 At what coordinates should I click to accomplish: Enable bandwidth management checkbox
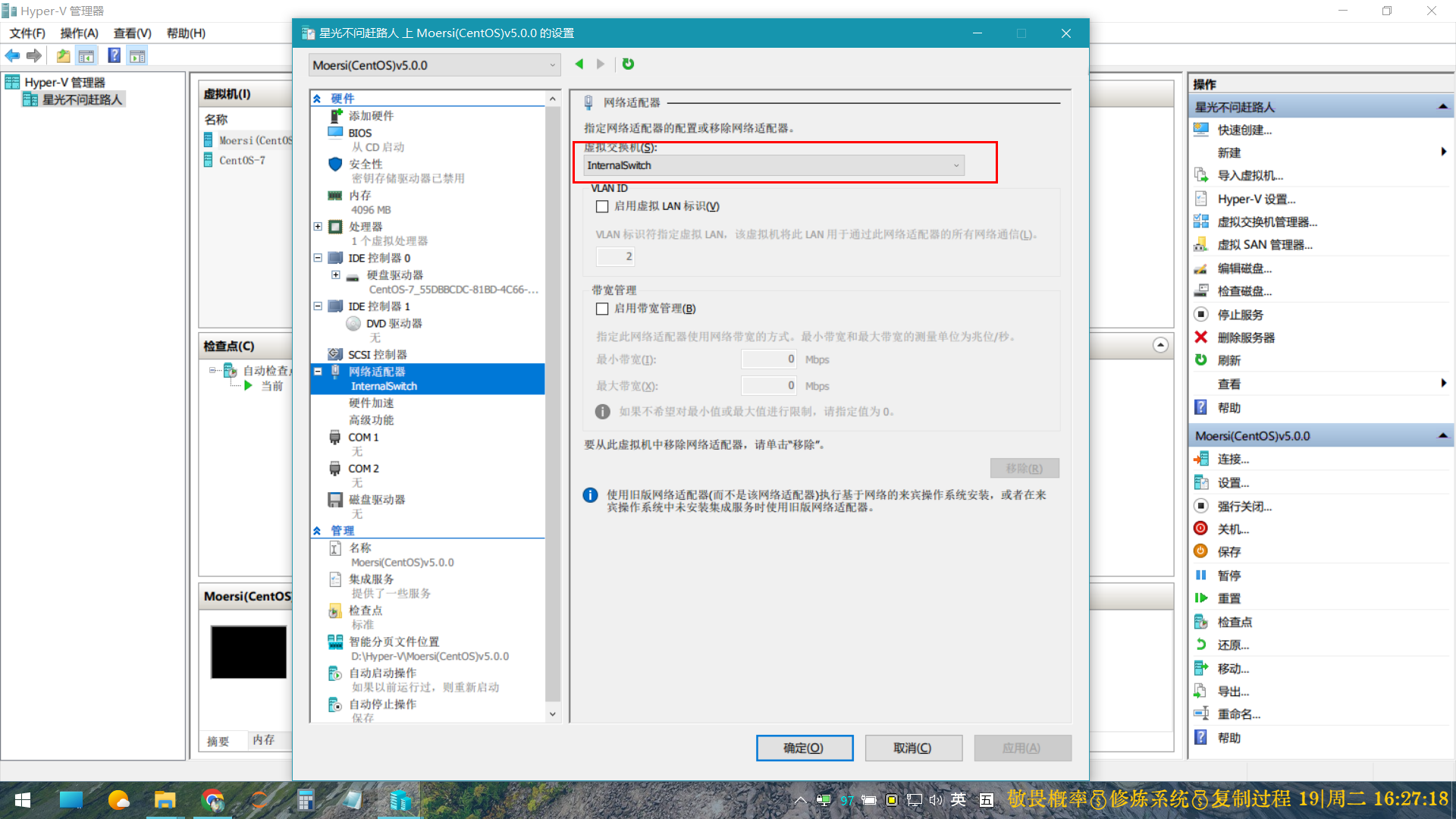pyautogui.click(x=602, y=309)
